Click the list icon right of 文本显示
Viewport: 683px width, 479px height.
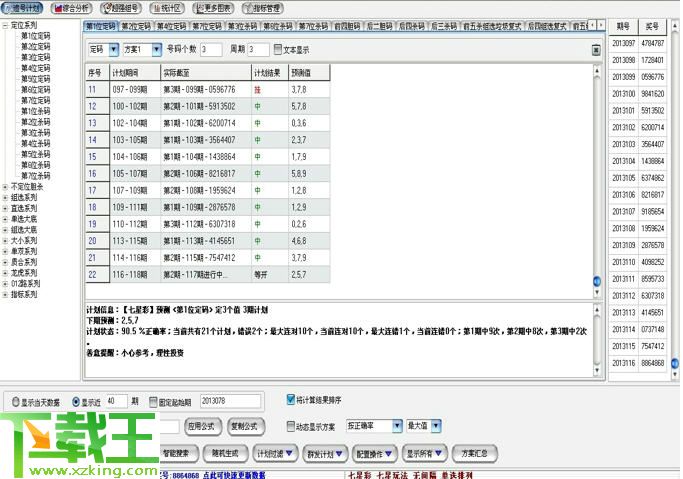pos(596,49)
